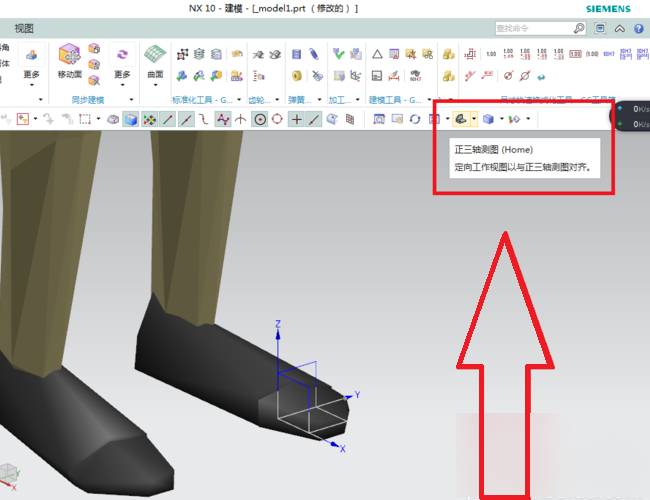The width and height of the screenshot is (650, 500).
Task: Toggle the end point snap
Action: [168, 119]
